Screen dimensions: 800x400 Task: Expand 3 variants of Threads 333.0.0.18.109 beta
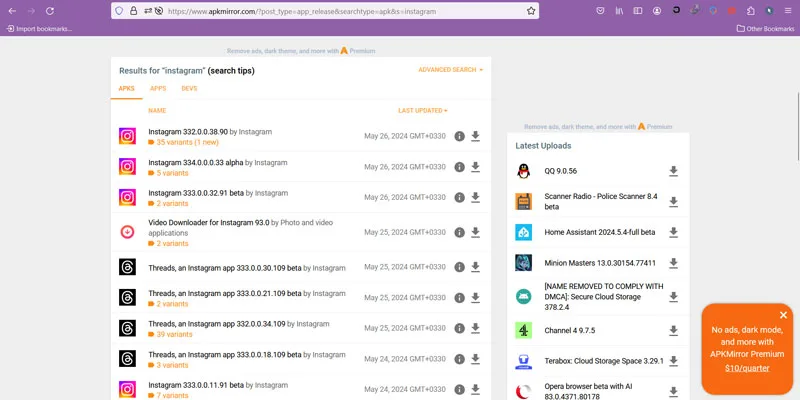pyautogui.click(x=168, y=365)
